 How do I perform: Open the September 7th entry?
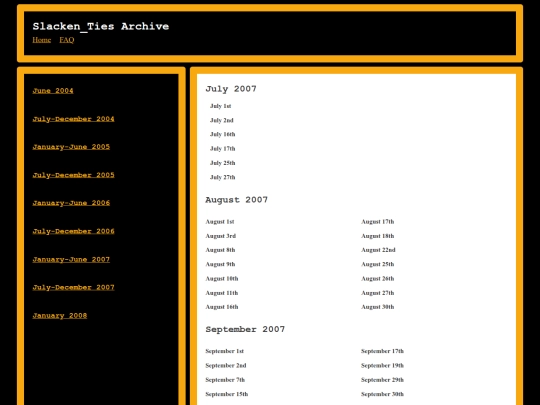coord(225,380)
